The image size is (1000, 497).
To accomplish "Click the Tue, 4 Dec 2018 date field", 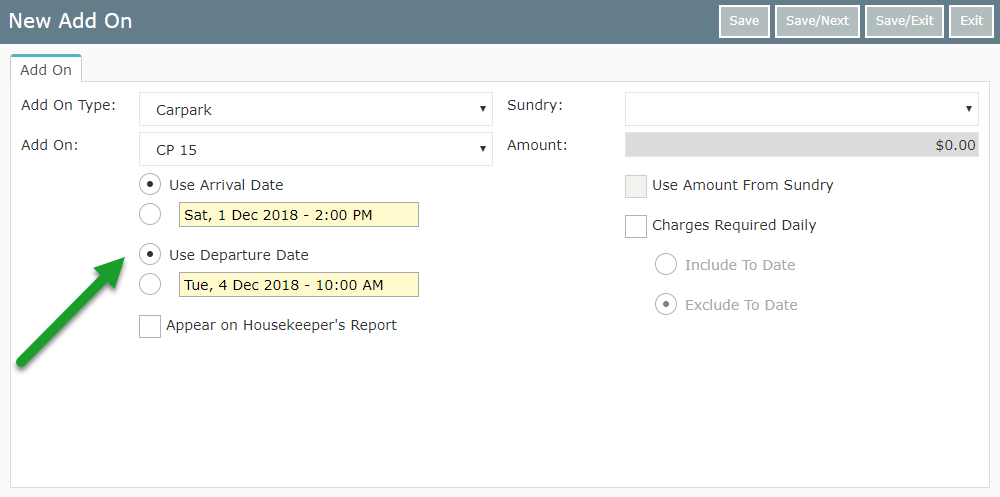I will click(298, 285).
